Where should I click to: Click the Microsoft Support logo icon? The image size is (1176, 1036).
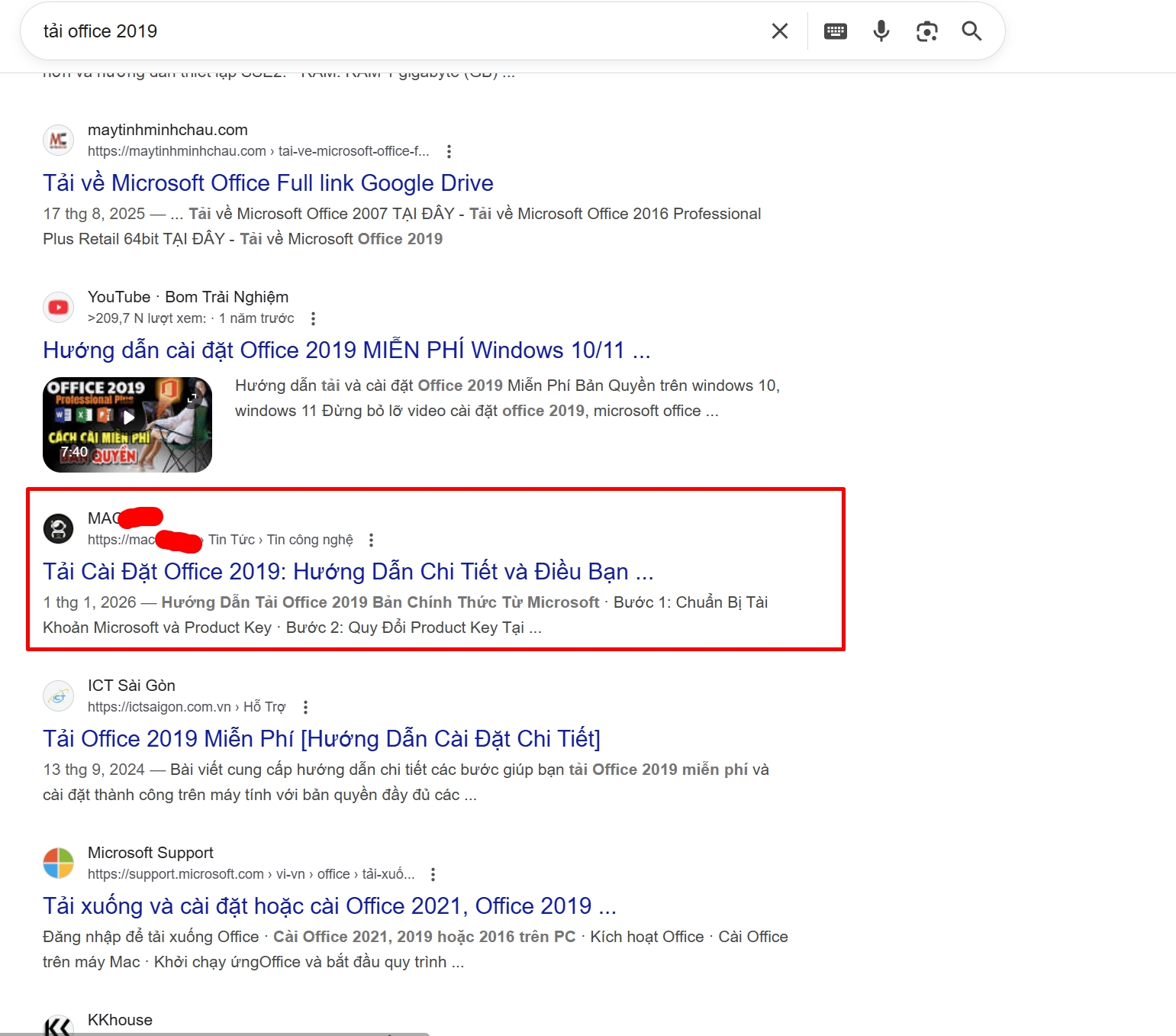59,863
